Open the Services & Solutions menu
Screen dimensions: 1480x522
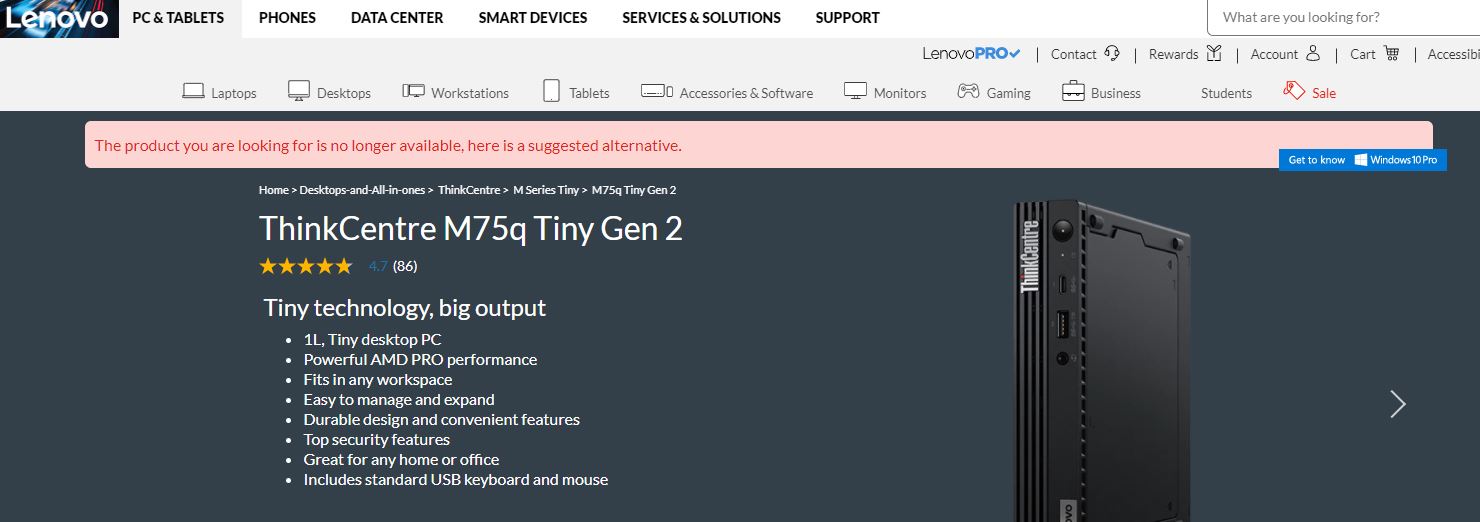(701, 18)
